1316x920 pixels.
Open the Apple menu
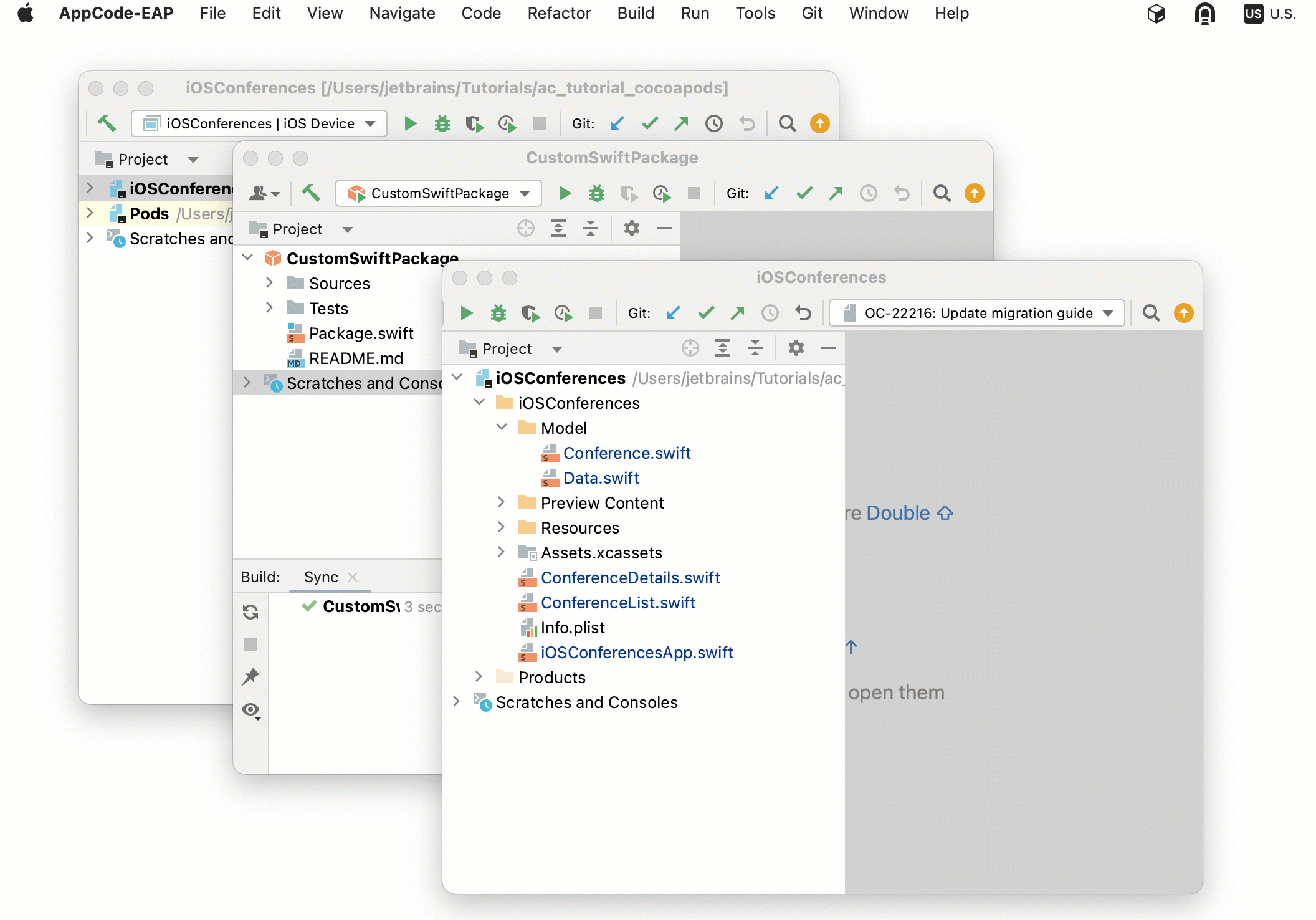click(26, 13)
